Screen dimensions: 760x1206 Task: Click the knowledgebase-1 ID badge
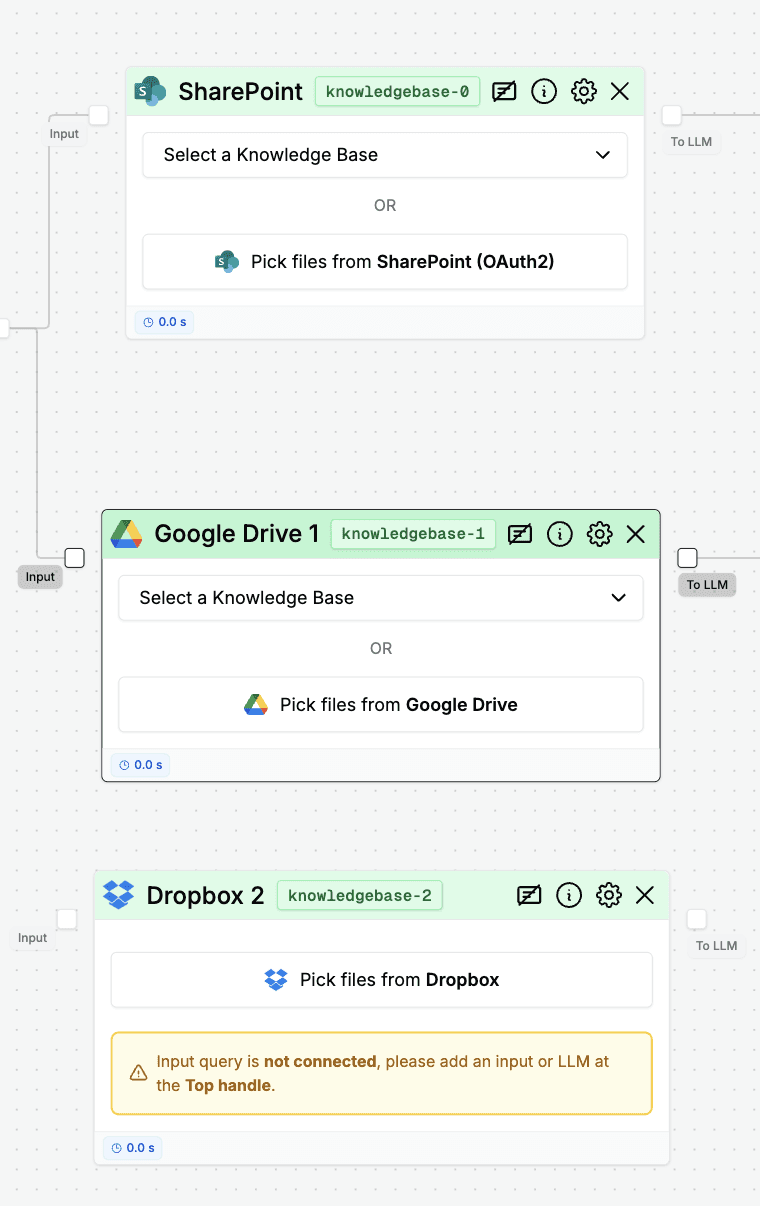click(413, 534)
